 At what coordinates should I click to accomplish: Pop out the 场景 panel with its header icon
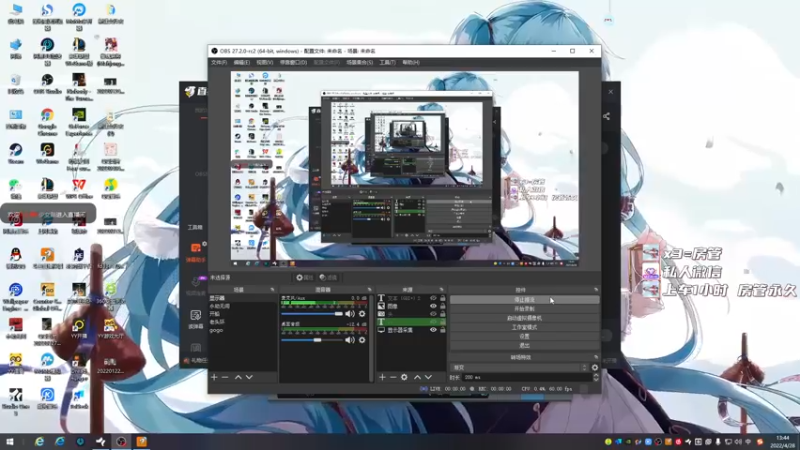pos(272,290)
